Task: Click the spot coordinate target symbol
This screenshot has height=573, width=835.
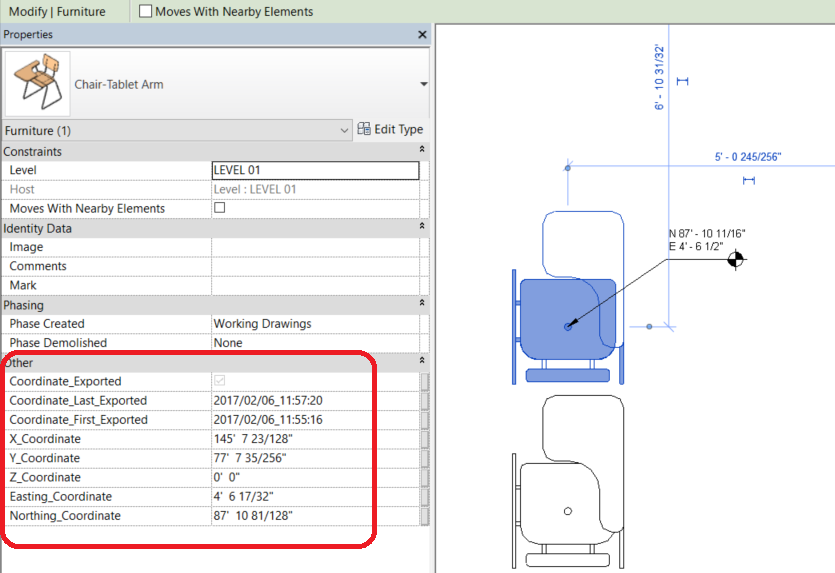Action: point(736,260)
